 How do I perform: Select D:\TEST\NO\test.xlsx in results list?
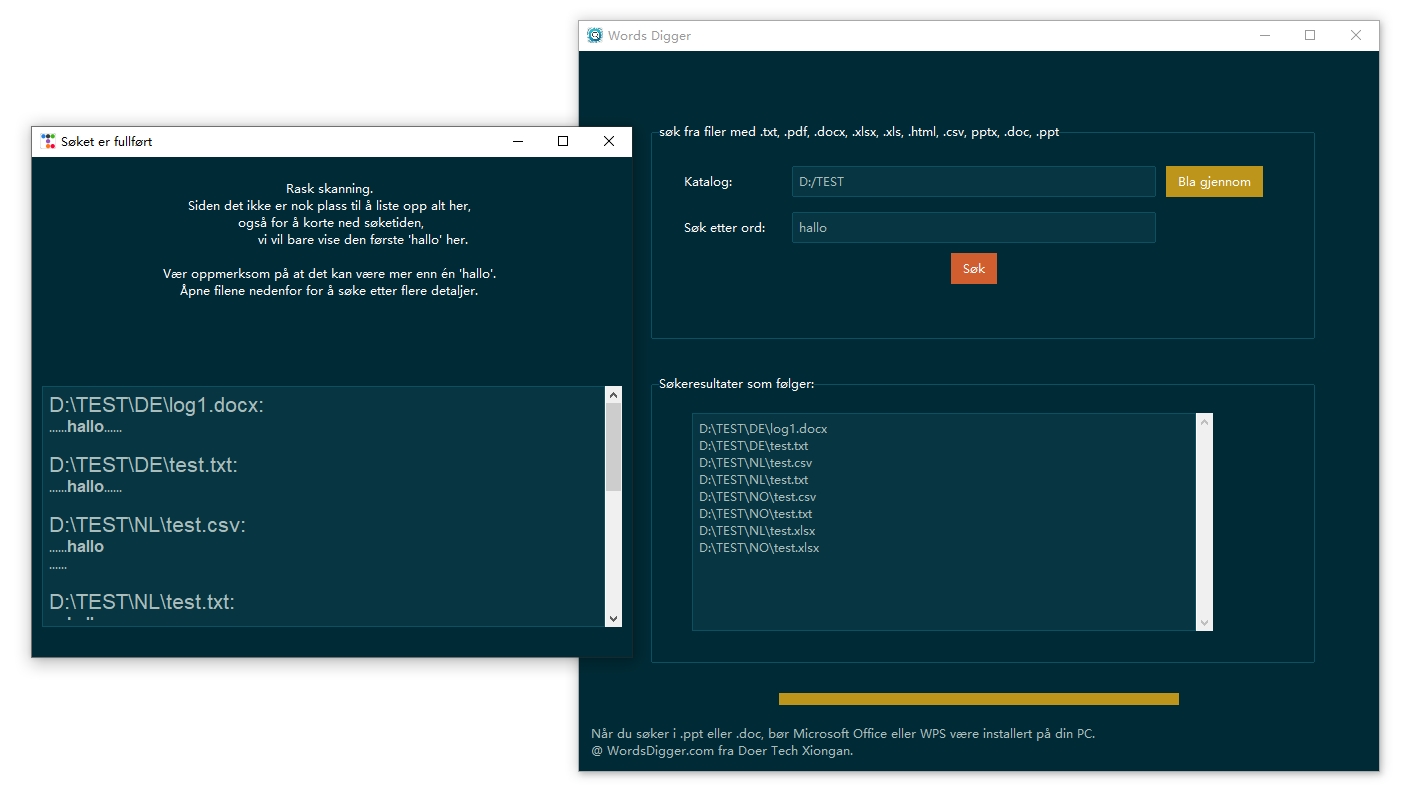759,548
